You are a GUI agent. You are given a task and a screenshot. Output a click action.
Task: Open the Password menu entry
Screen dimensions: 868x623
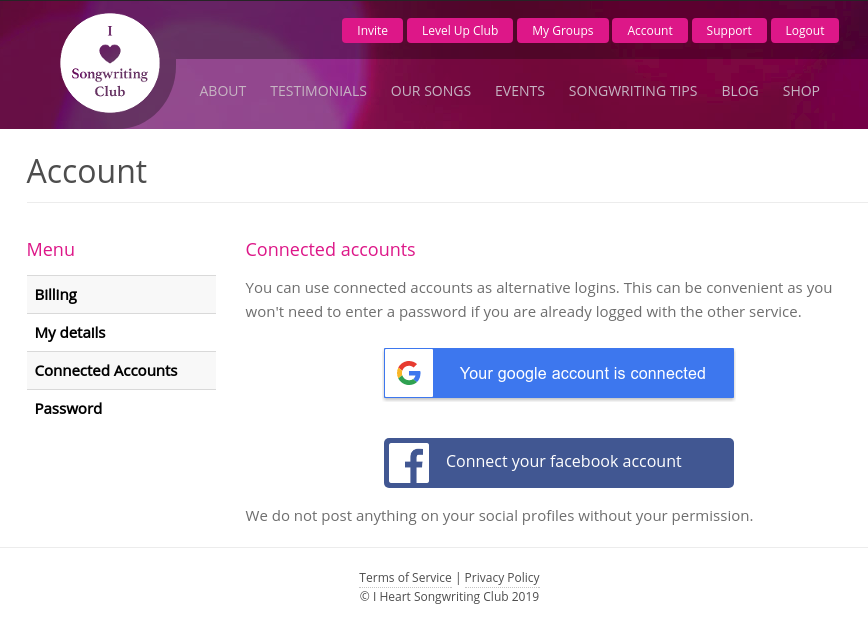[x=69, y=409]
